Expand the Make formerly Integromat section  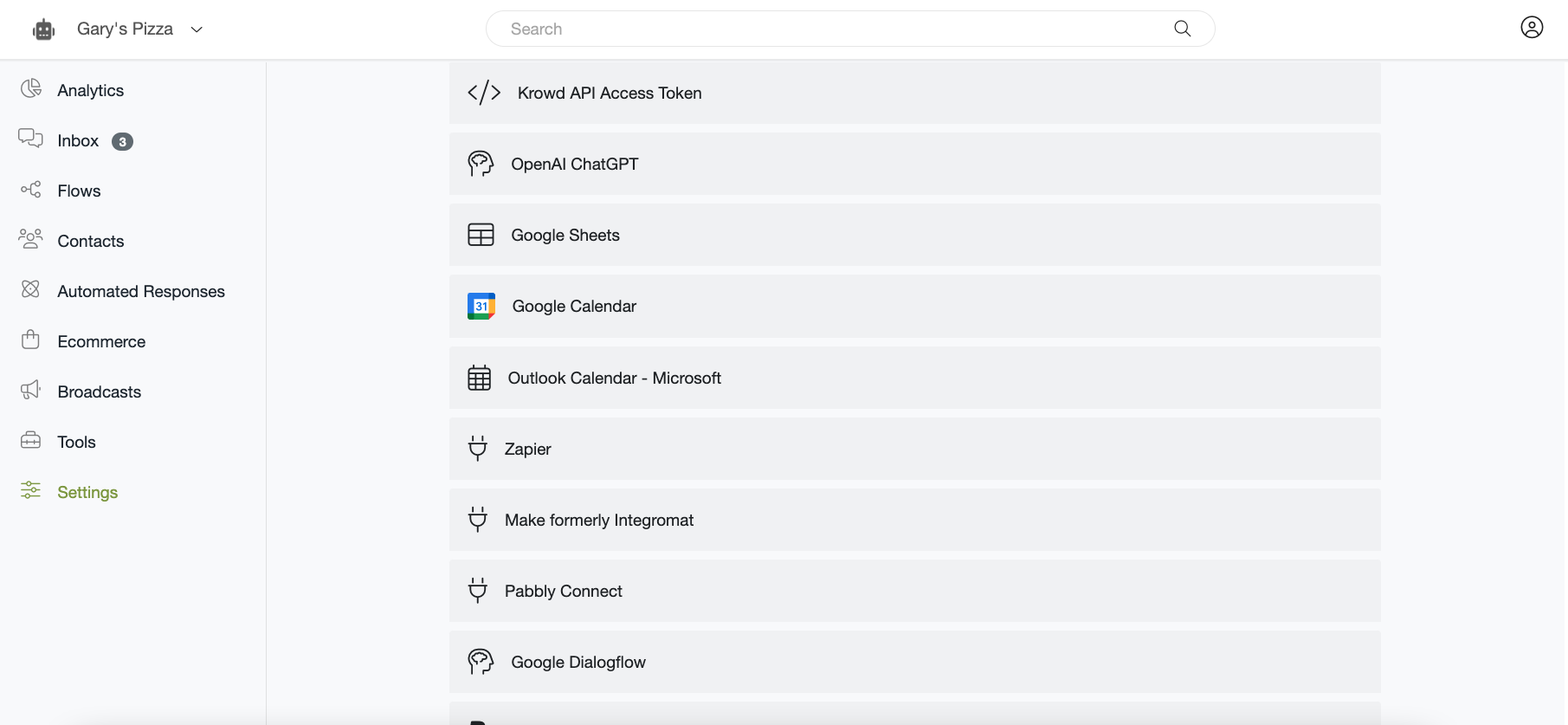pyautogui.click(x=913, y=520)
